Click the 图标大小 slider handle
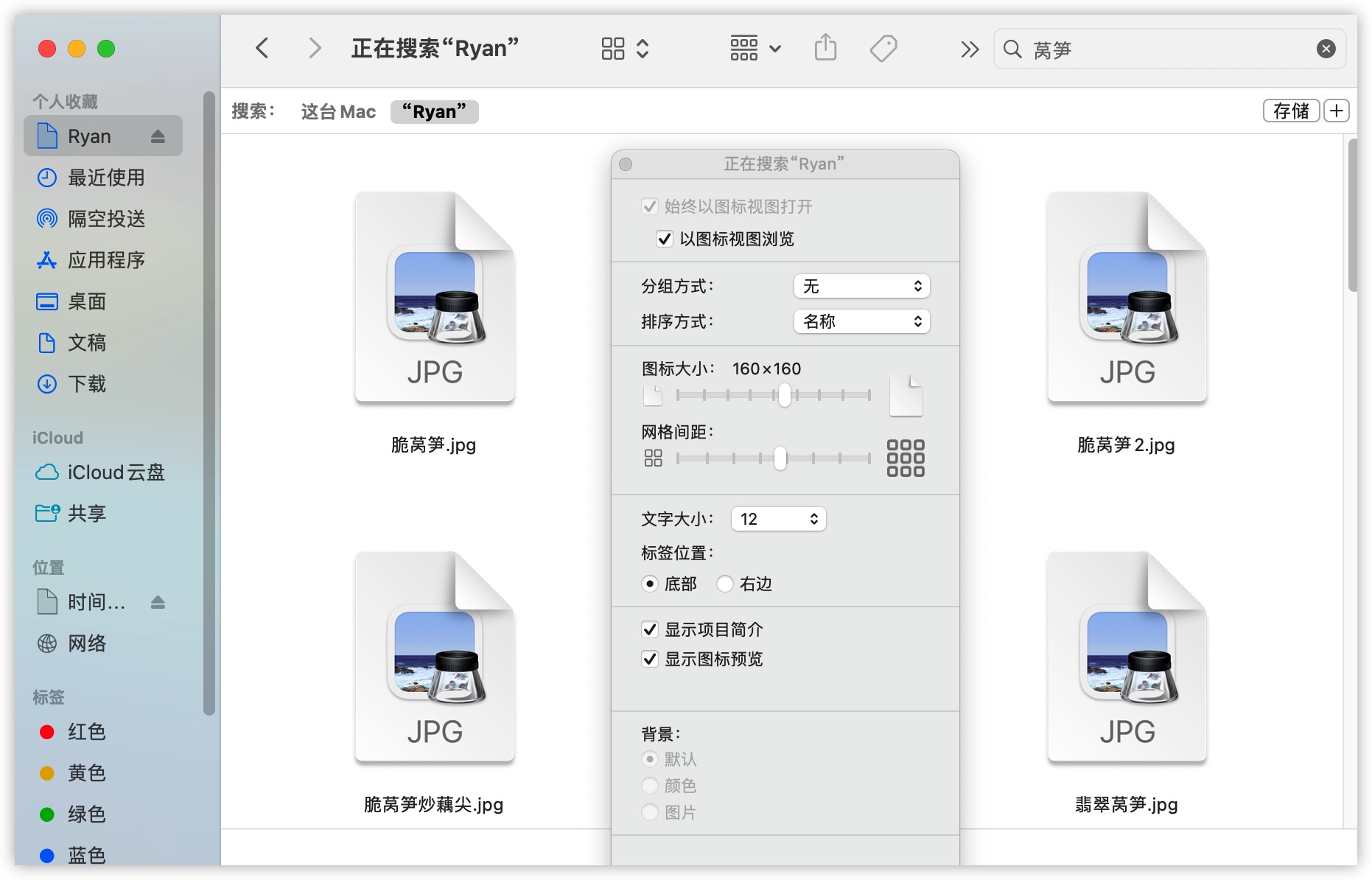Screen dimensions: 1372x880 [785, 395]
